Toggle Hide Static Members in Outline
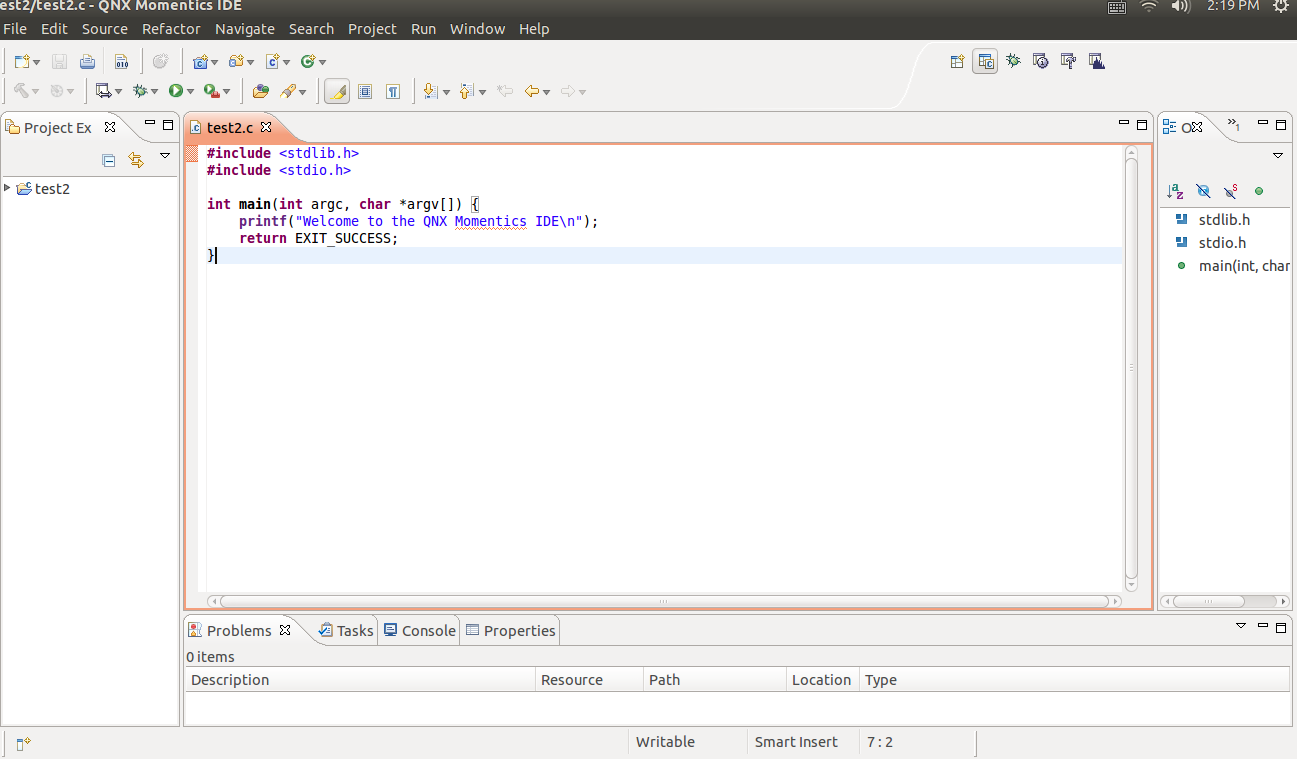The image size is (1297, 759). point(1231,191)
